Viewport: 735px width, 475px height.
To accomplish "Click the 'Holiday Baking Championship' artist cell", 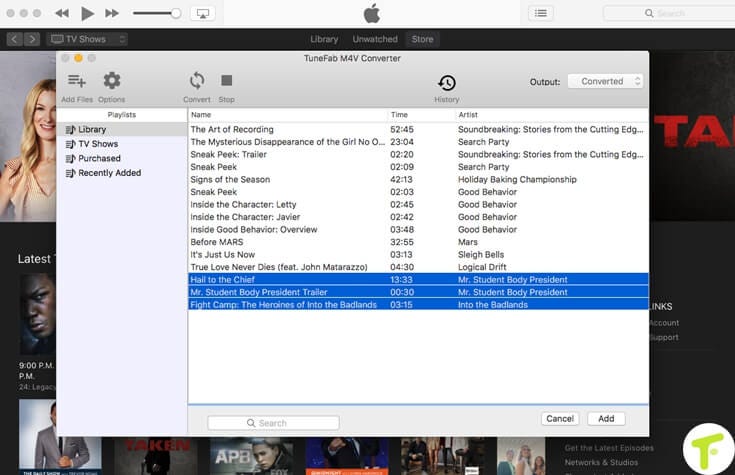I will coord(517,180).
